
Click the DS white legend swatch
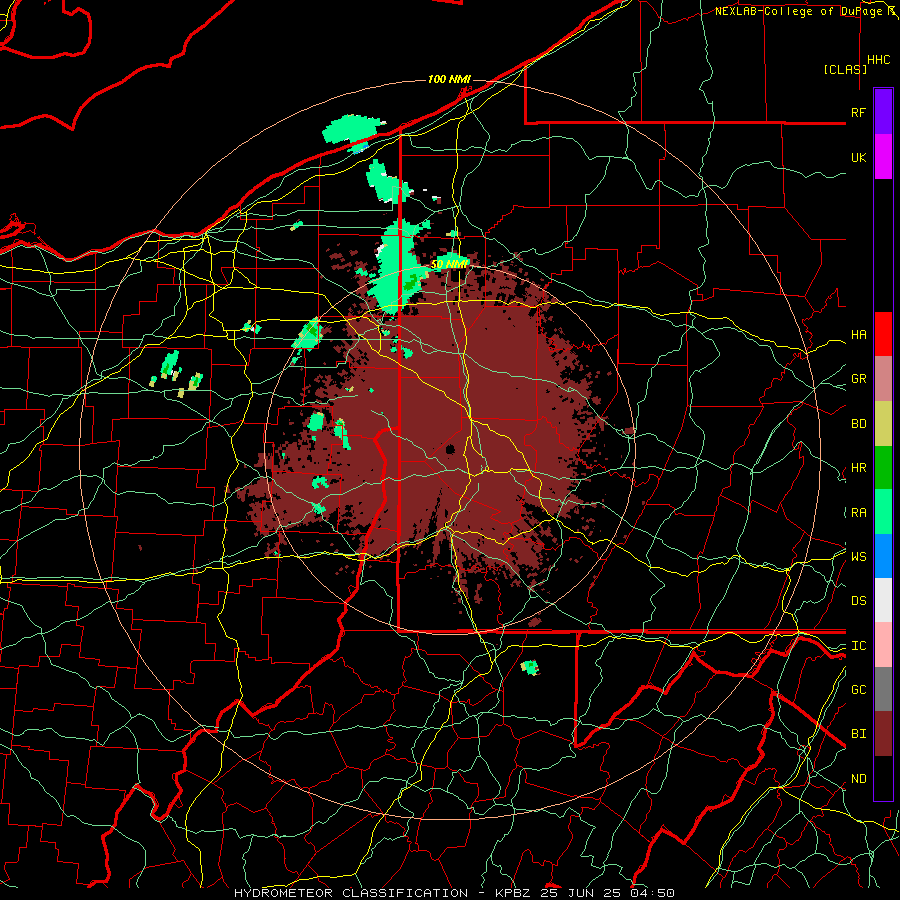point(883,600)
